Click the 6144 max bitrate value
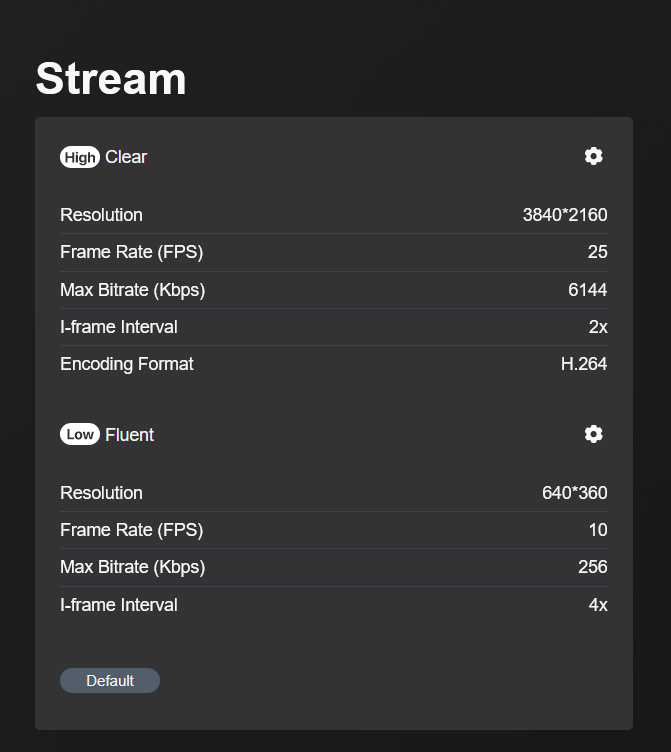Screen dimensions: 671x752 (587, 290)
